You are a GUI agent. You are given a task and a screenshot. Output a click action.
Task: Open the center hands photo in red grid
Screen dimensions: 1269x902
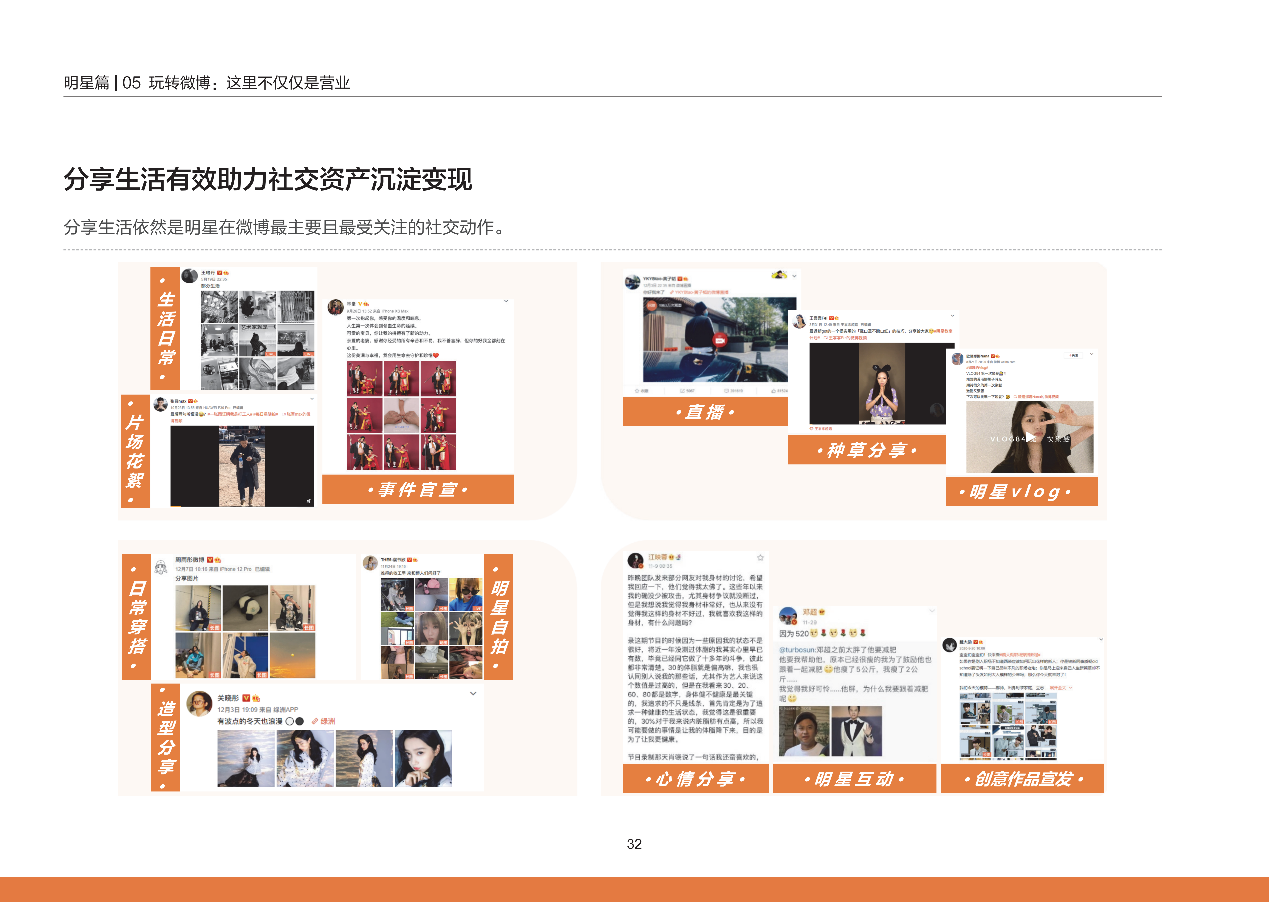click(402, 415)
